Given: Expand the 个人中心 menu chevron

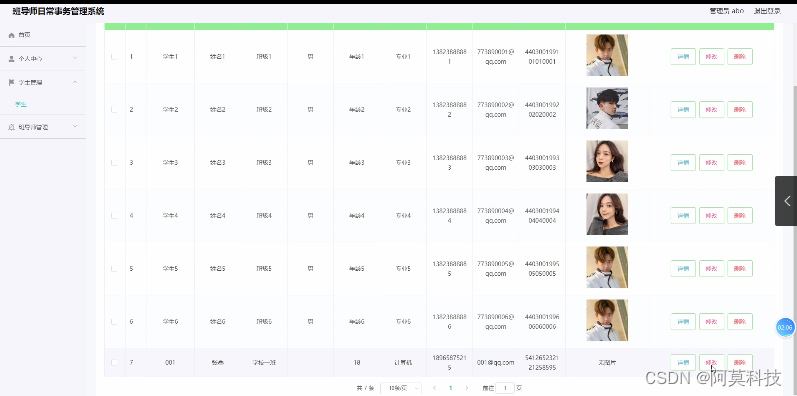Looking at the screenshot, I should tap(75, 58).
